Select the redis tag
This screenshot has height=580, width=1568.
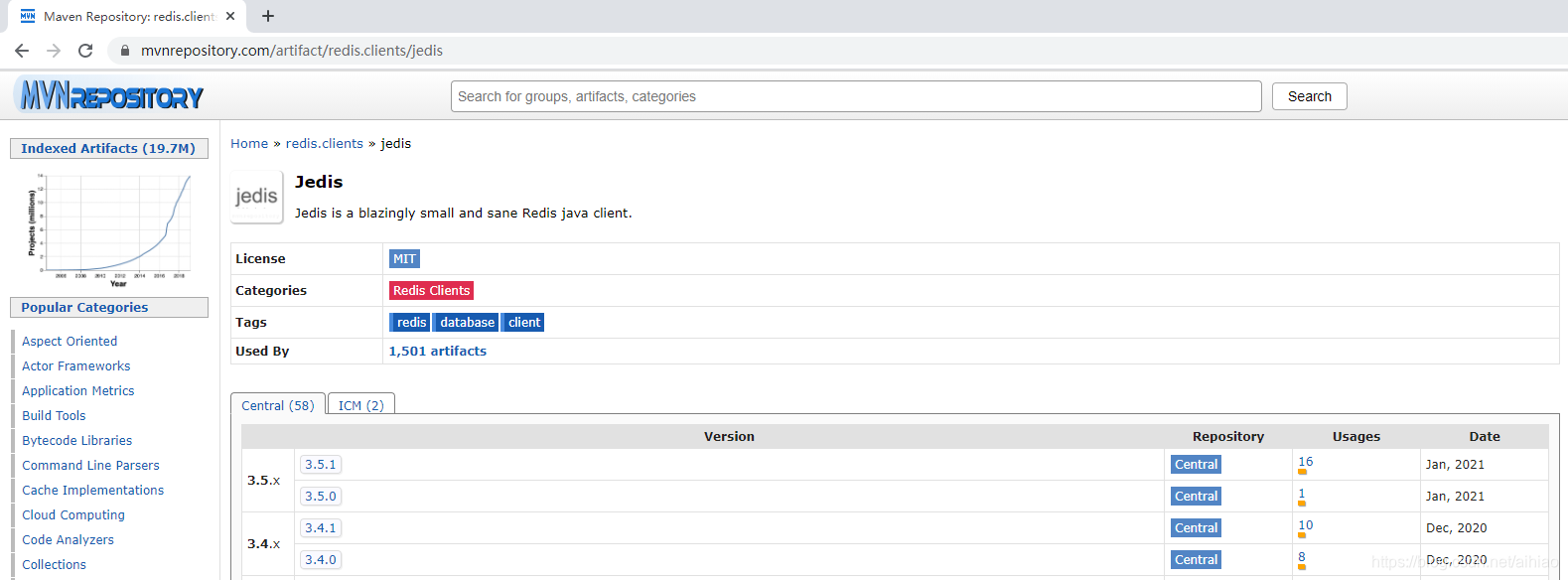[411, 323]
